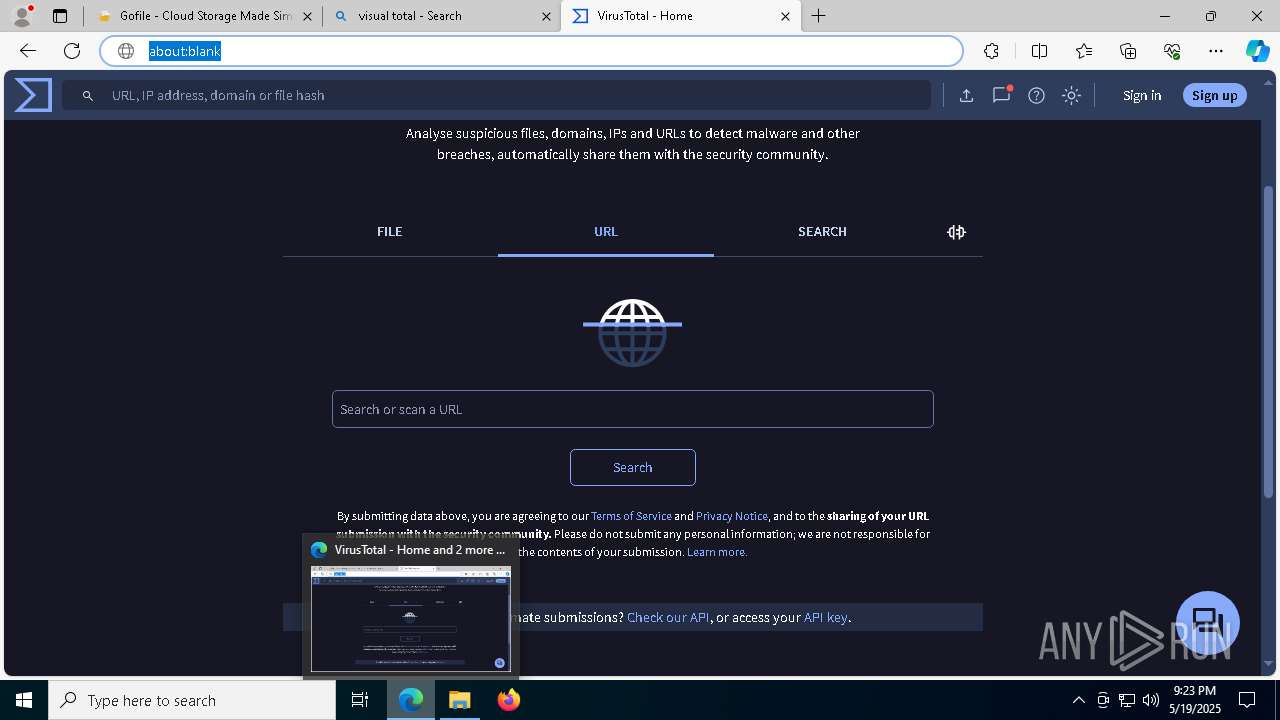Click the Sign in link
The width and height of the screenshot is (1280, 720).
click(1142, 95)
